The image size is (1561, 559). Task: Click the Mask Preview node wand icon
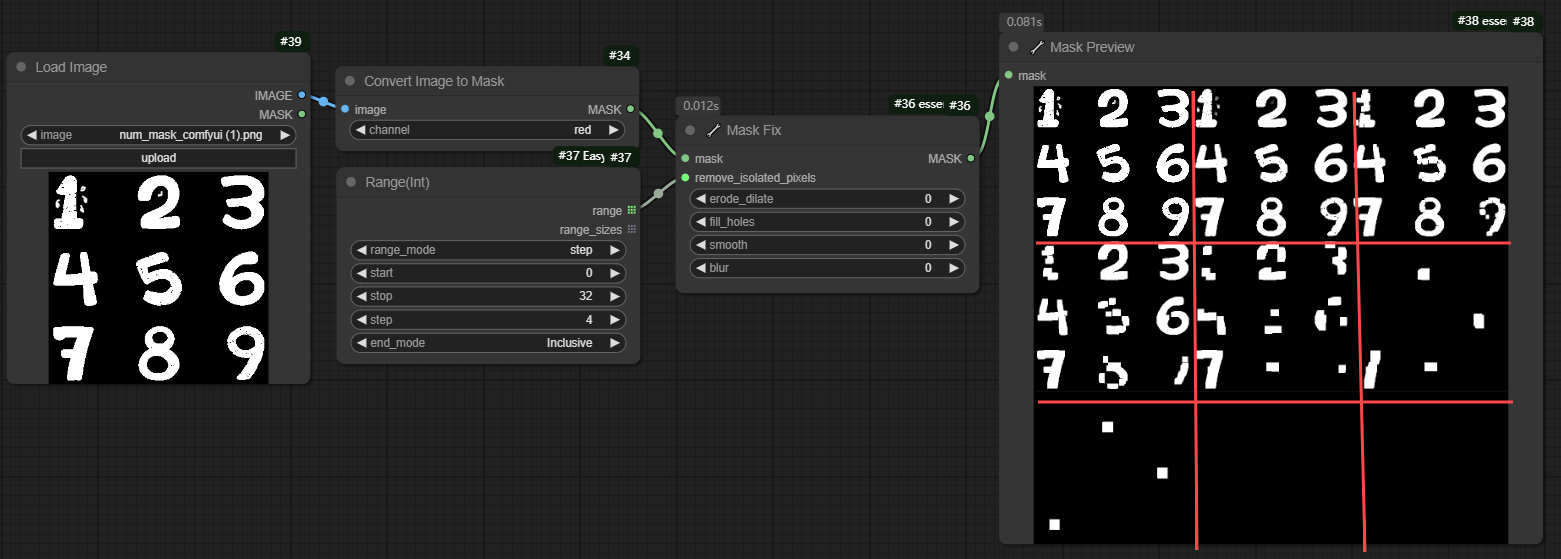pos(1037,47)
